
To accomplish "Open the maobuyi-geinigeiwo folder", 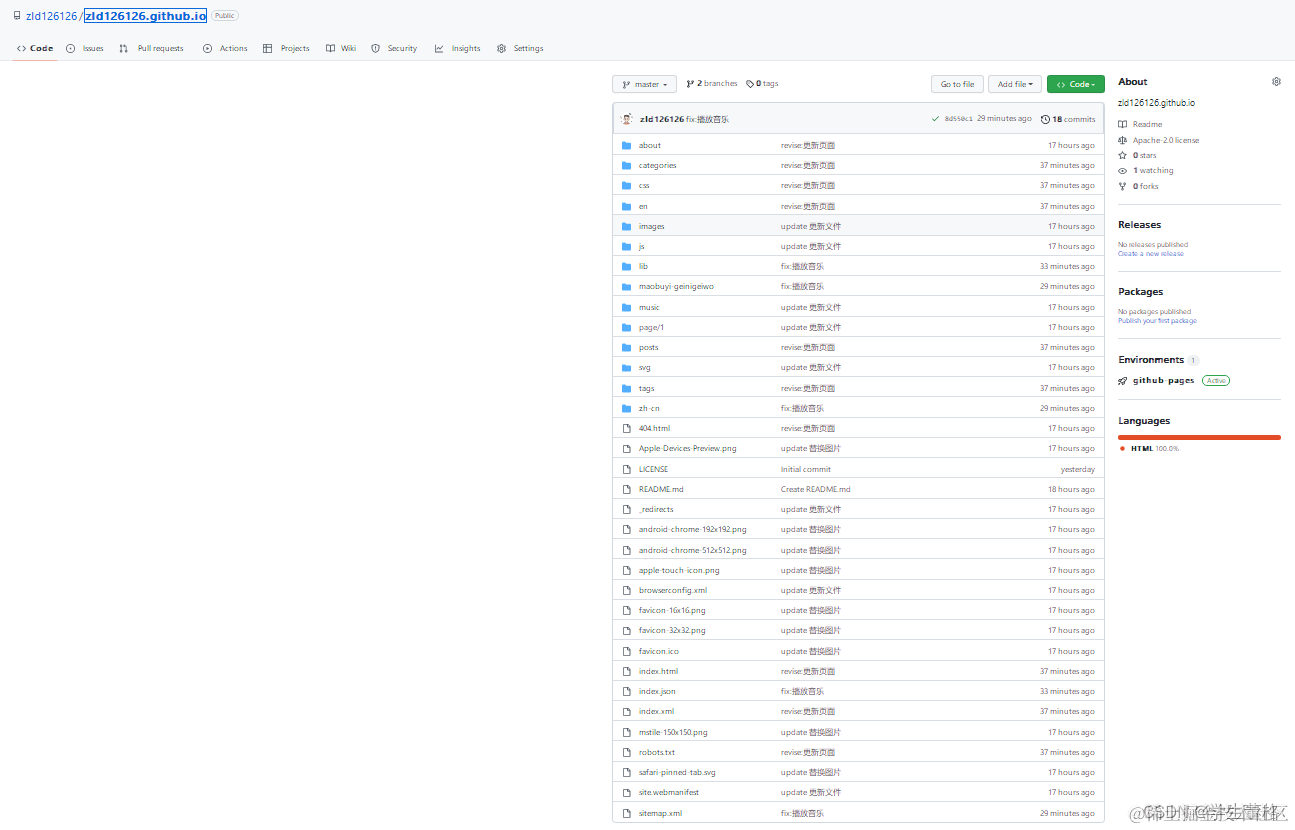I will pyautogui.click(x=676, y=287).
